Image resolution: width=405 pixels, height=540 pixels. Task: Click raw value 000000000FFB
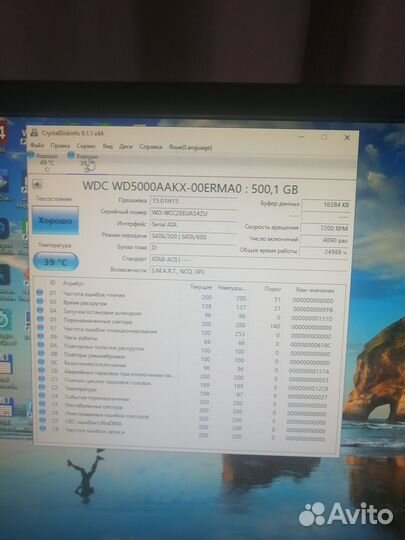313,310
